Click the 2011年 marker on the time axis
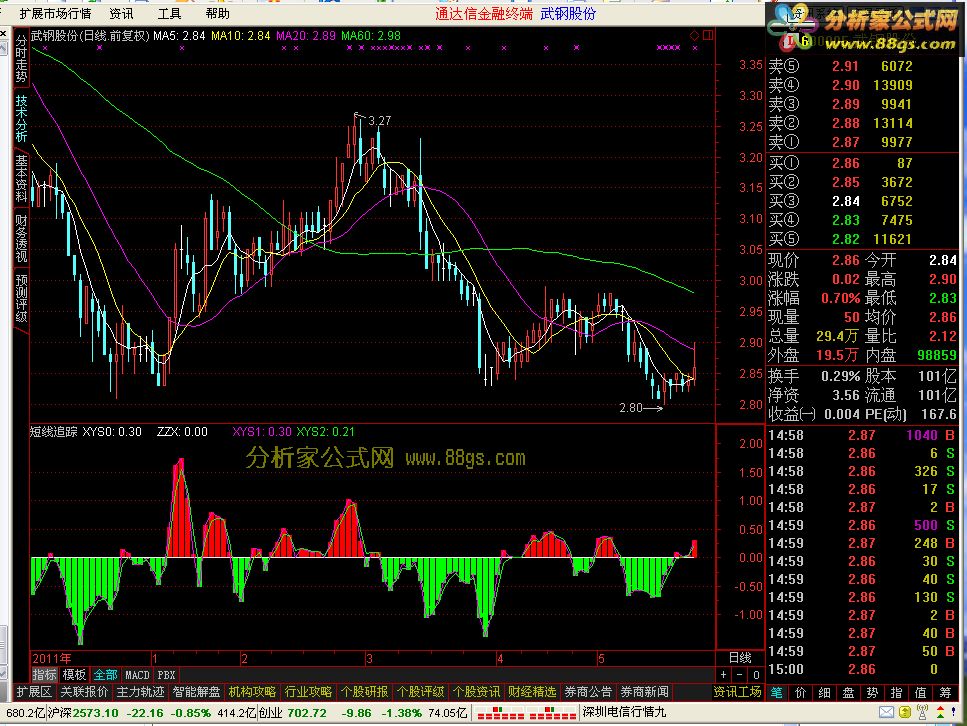Image resolution: width=967 pixels, height=726 pixels. [52, 658]
